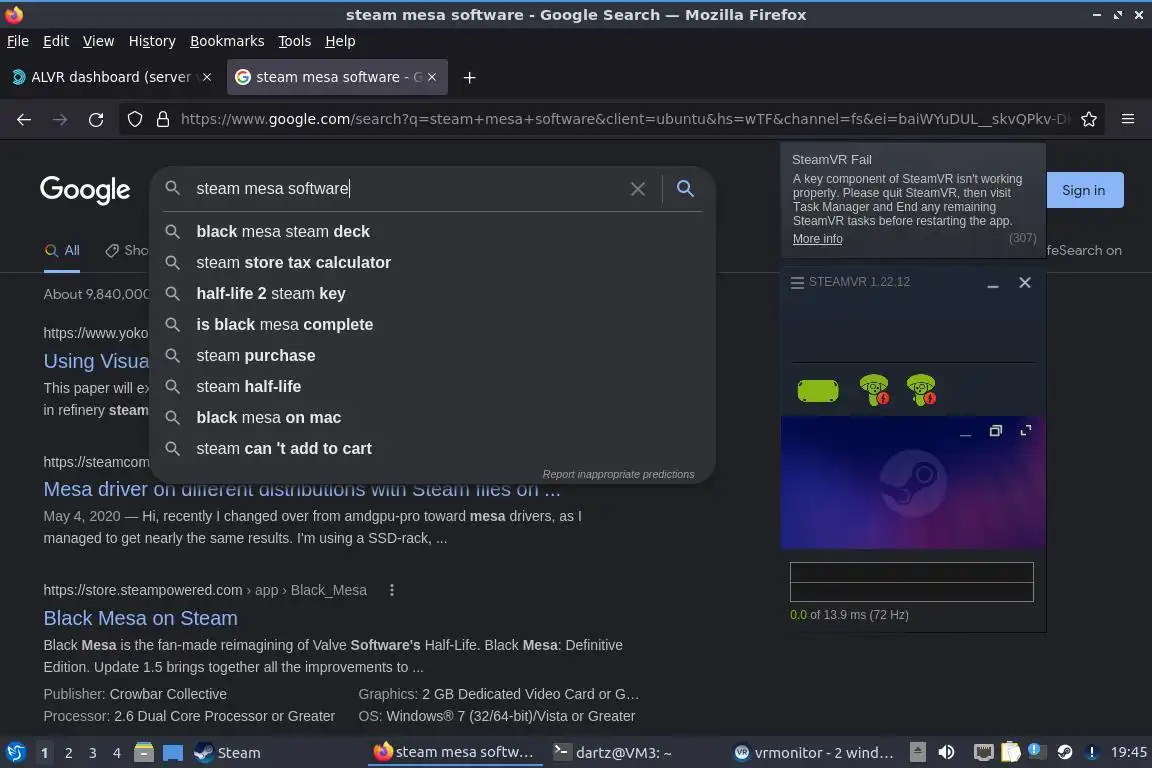Open vrmonitor windows taskbar entry
Screen dimensions: 1152x768
tap(814, 753)
